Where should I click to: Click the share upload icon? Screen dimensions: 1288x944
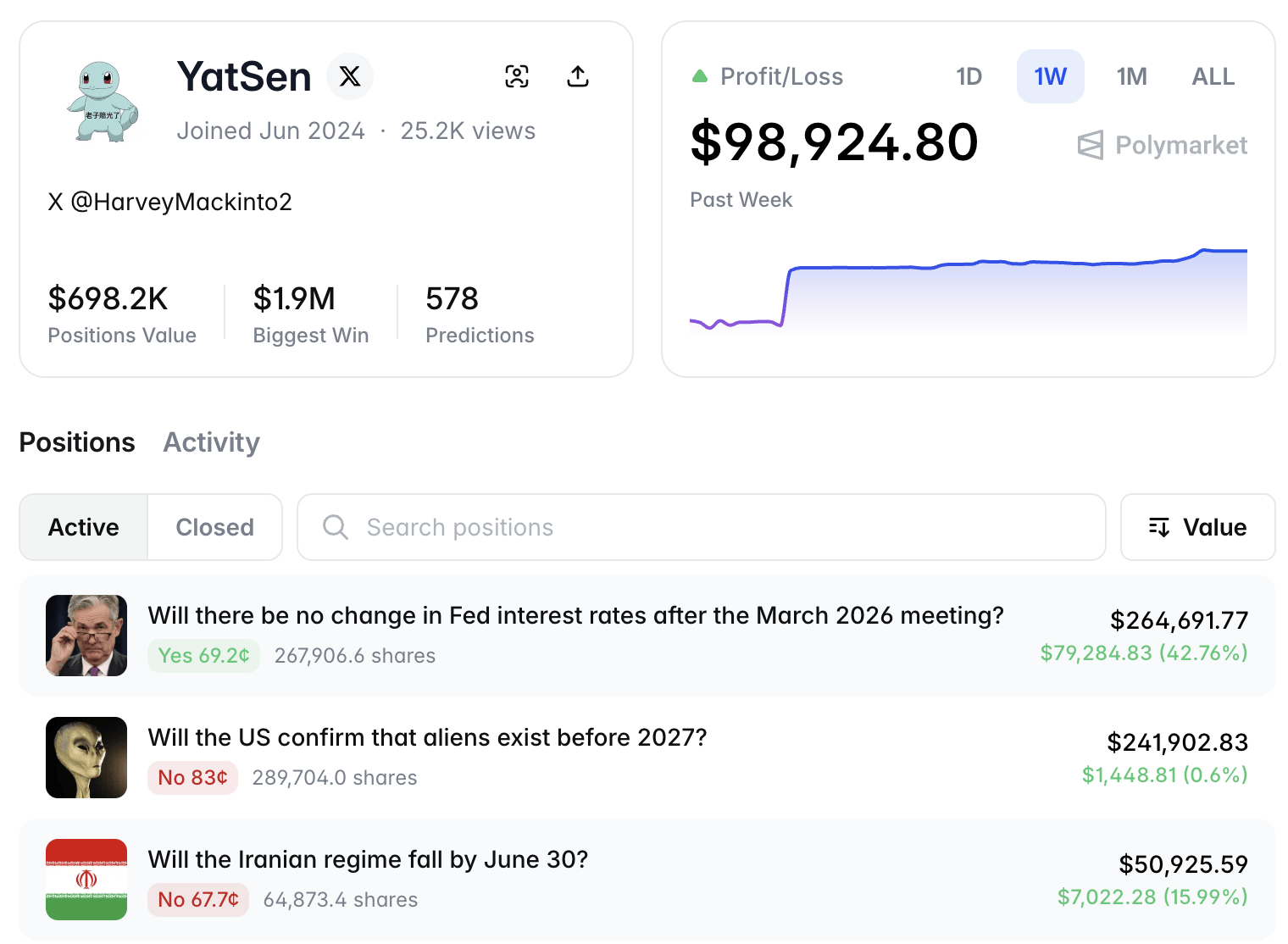coord(578,76)
